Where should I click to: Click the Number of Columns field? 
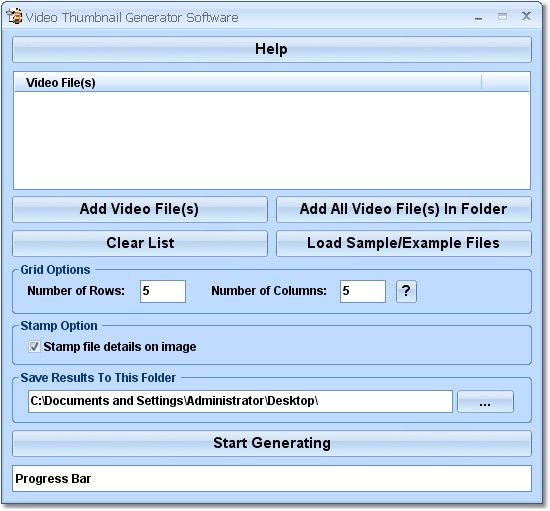(x=363, y=291)
